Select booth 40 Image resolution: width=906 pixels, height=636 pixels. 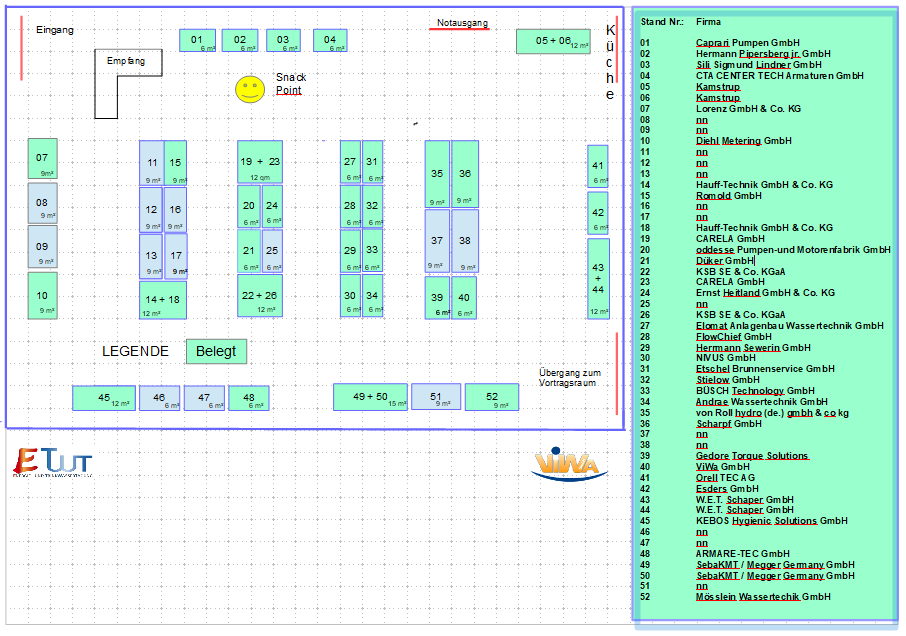[x=465, y=297]
